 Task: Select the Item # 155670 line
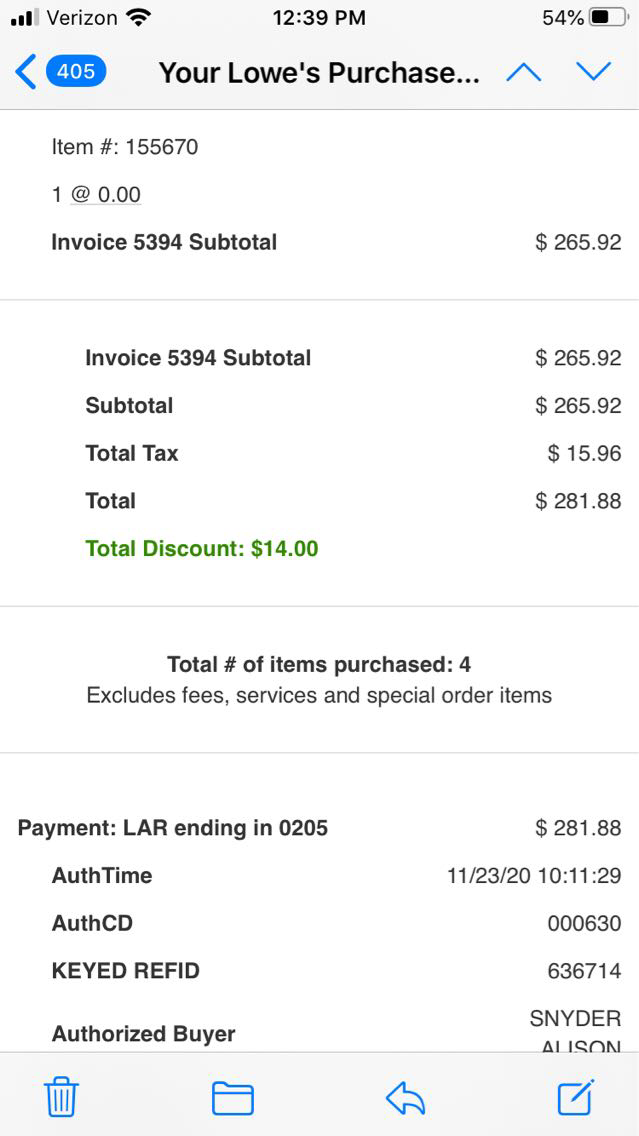[125, 147]
